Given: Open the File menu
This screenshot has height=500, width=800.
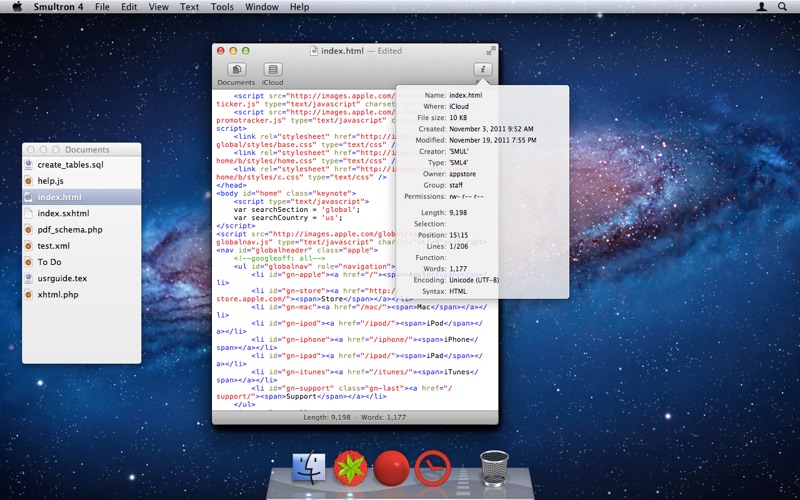Looking at the screenshot, I should click(x=102, y=7).
